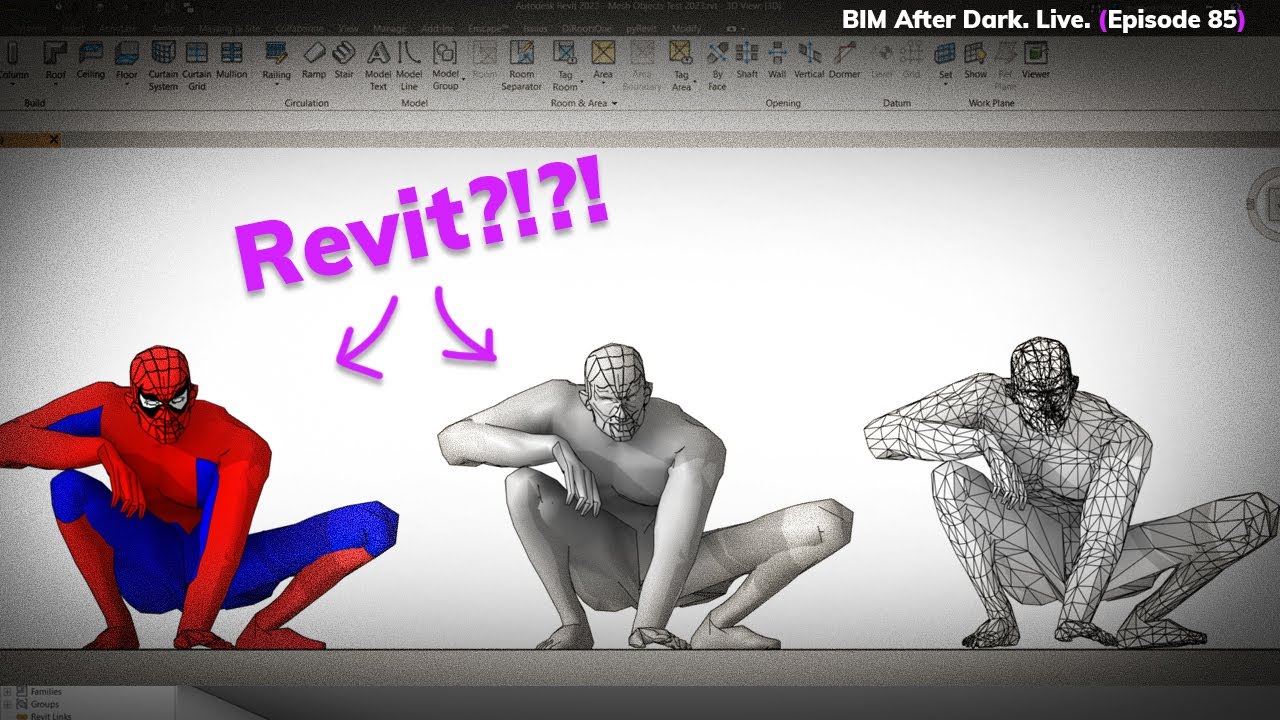Choose the Curtain System tool
This screenshot has height=720, width=1280.
pyautogui.click(x=163, y=66)
